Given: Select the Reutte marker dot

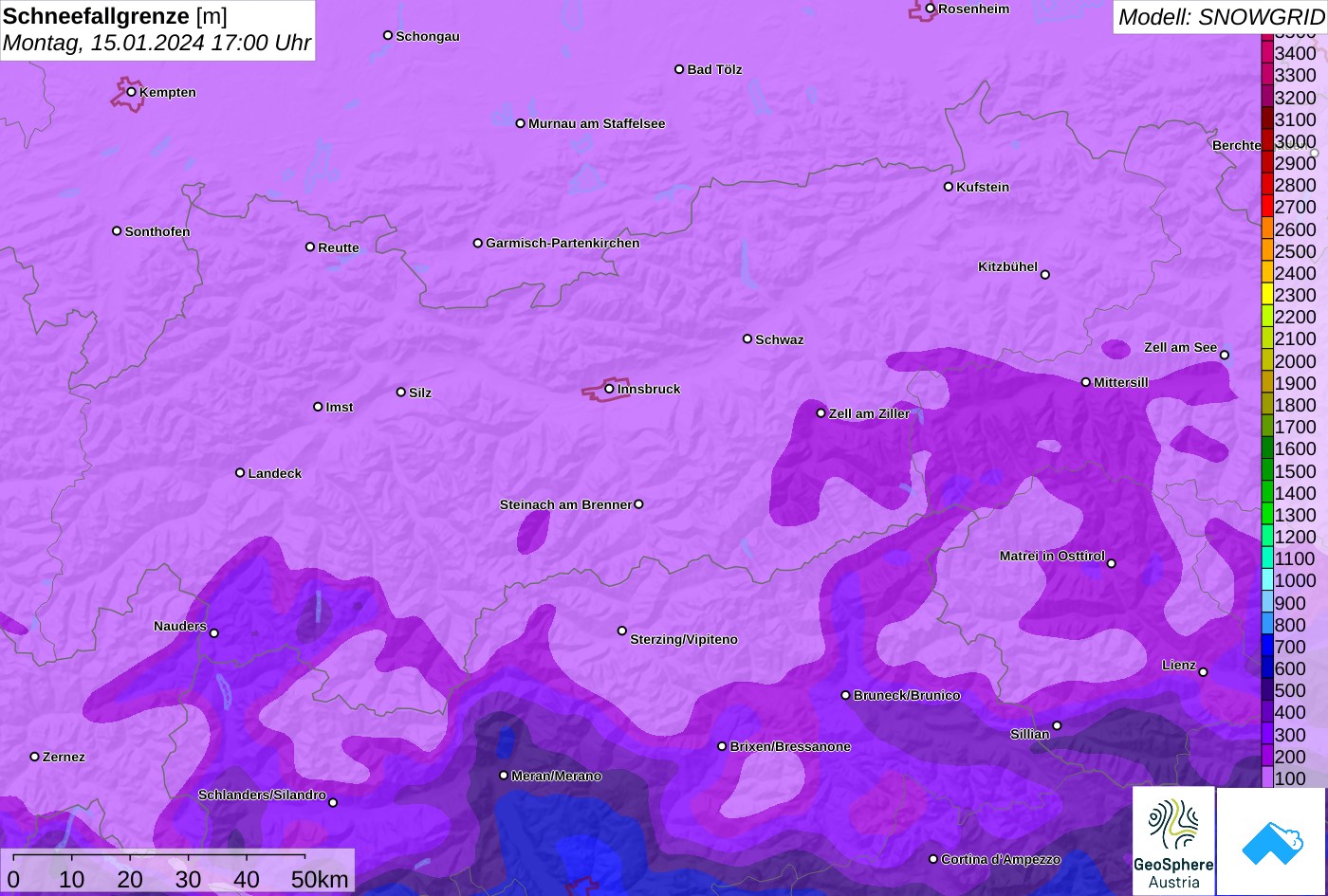Looking at the screenshot, I should [310, 247].
